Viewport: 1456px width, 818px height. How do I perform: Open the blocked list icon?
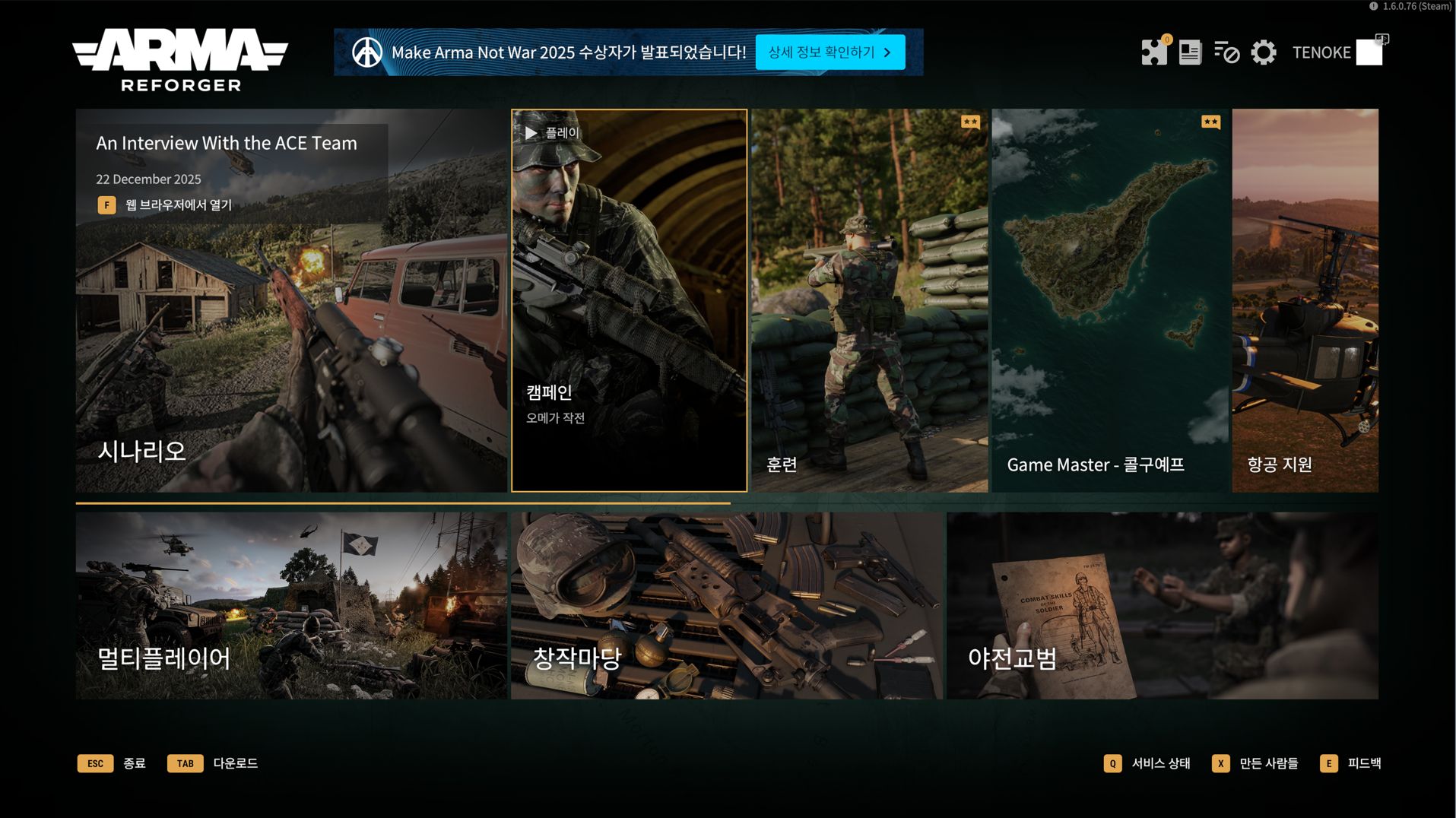click(x=1226, y=52)
